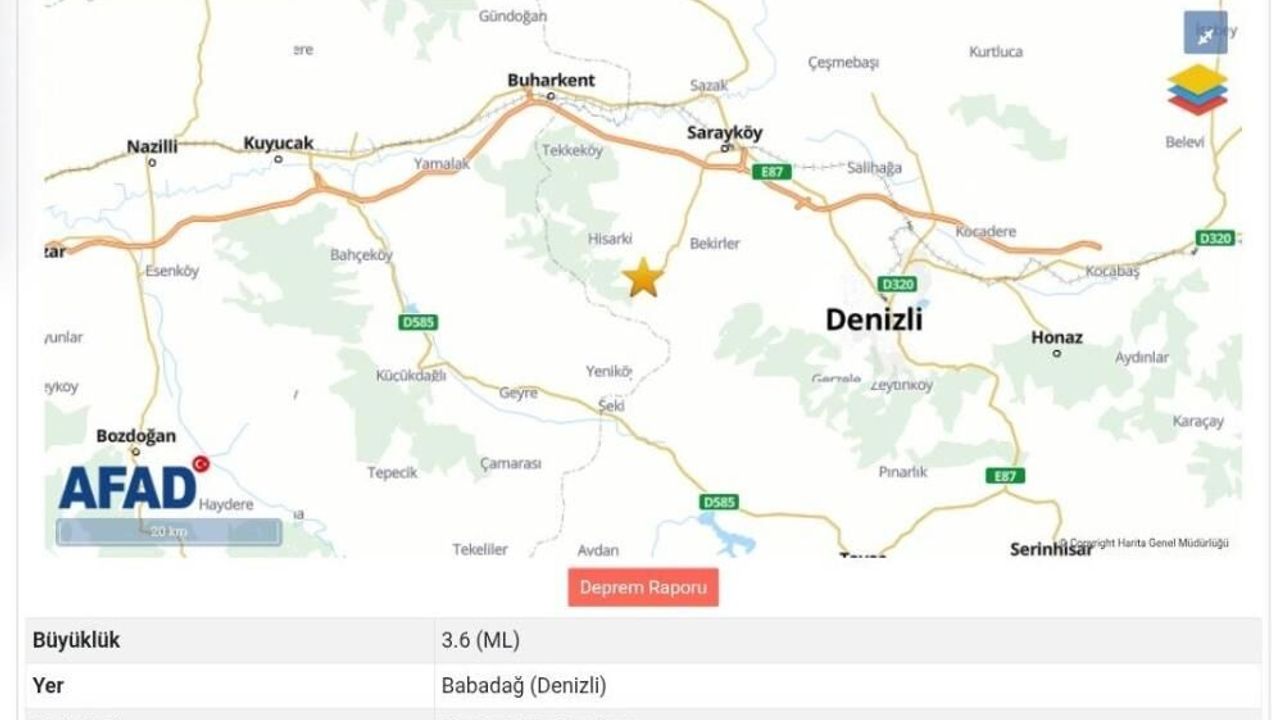Click the fullscreen toggle icon on map
The height and width of the screenshot is (720, 1280).
tap(1205, 34)
